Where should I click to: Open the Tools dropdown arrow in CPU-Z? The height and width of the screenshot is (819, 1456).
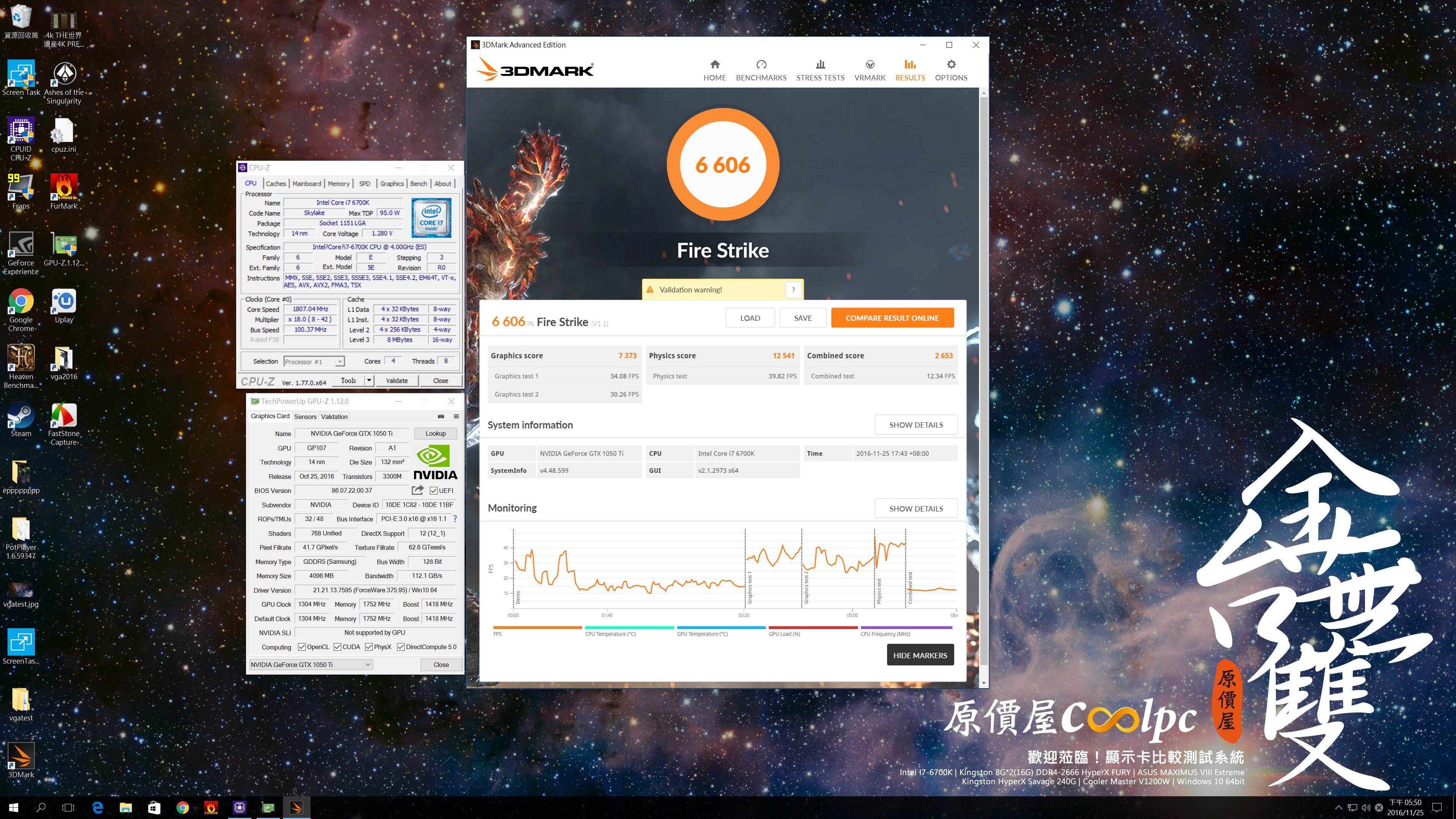coord(369,380)
